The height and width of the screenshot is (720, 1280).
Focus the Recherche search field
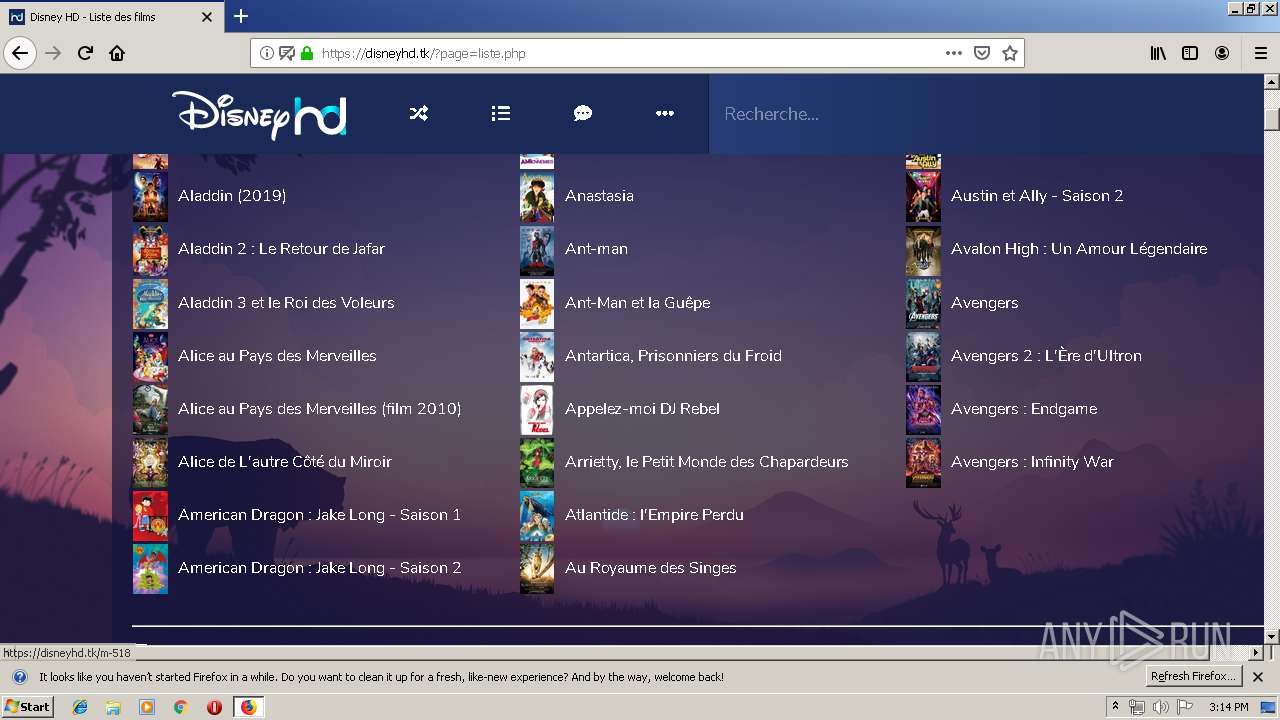[x=986, y=114]
